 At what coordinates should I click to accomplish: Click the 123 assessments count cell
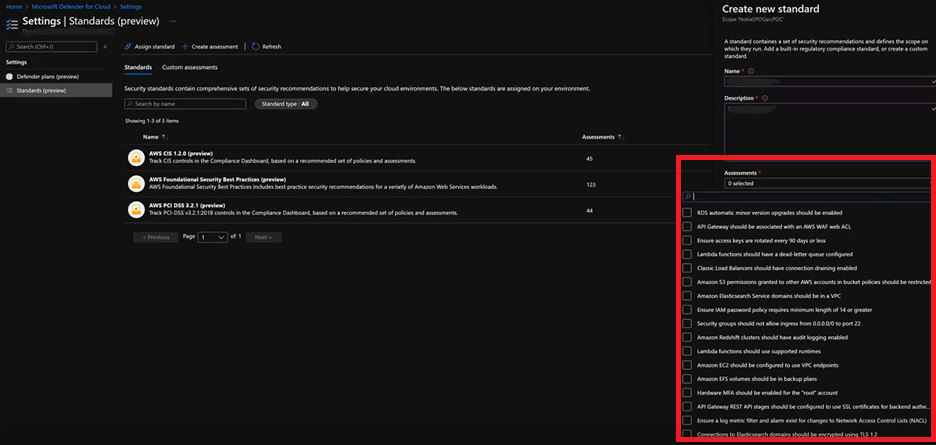click(x=591, y=185)
